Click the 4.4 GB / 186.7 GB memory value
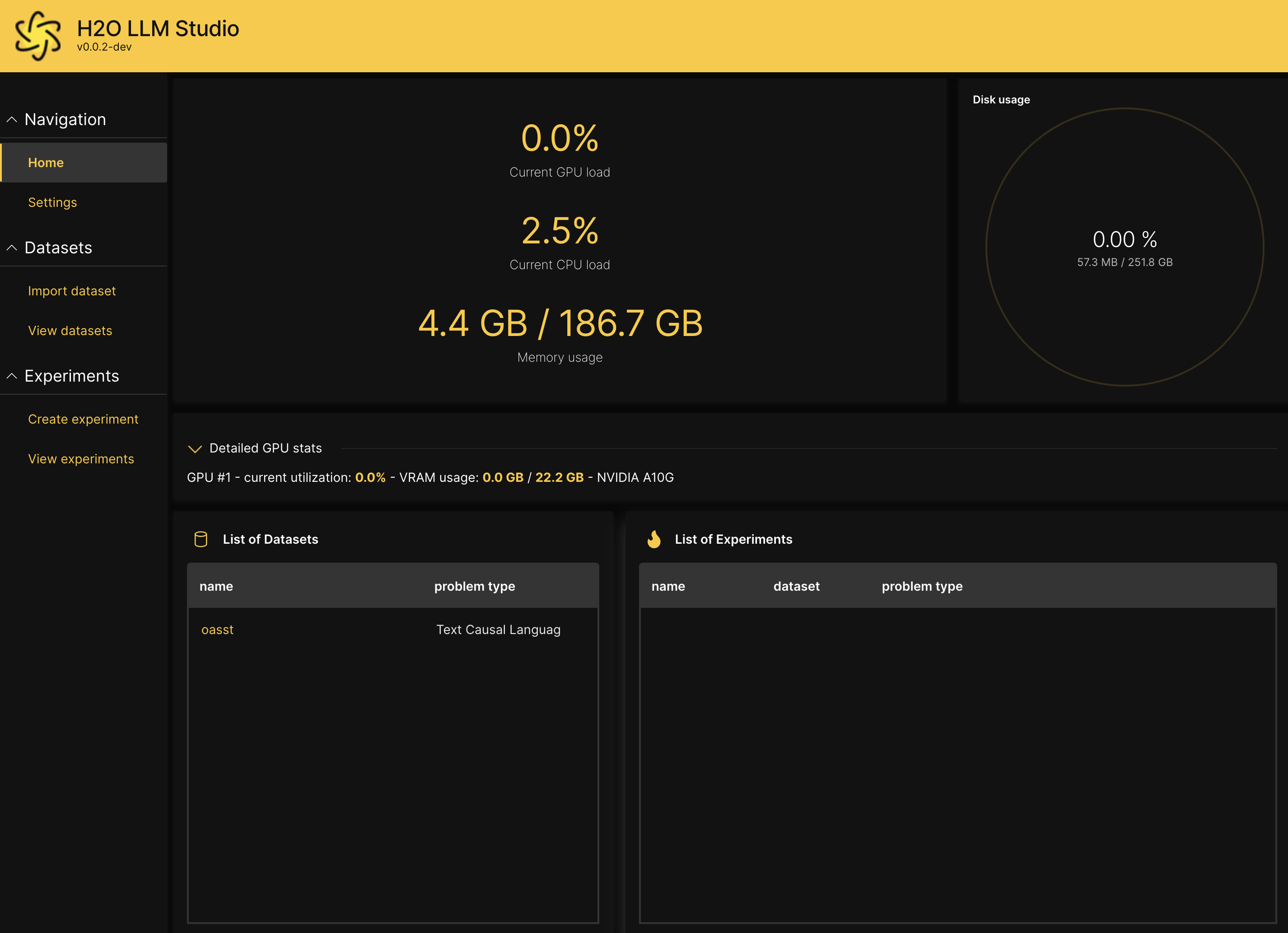 point(560,323)
